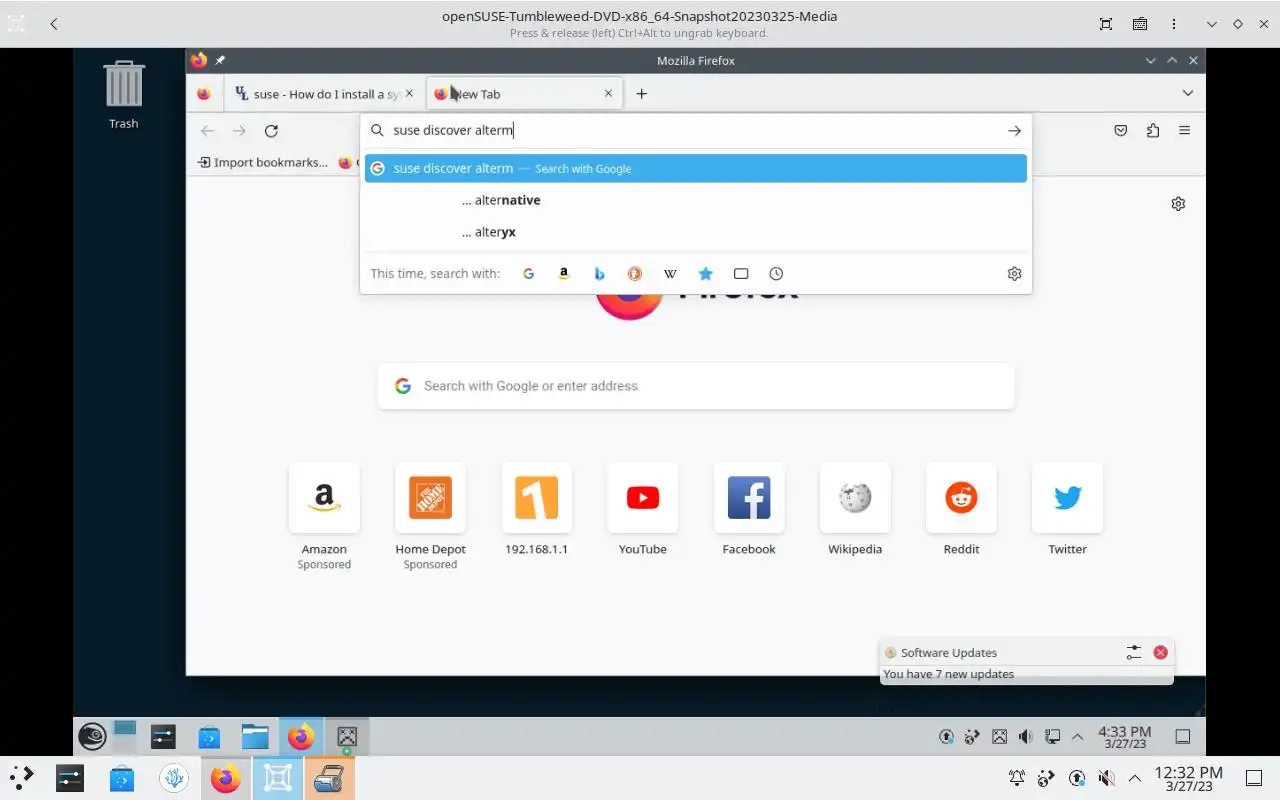This screenshot has height=800, width=1280.
Task: Open the Save to Pocket icon
Action: [x=1121, y=131]
